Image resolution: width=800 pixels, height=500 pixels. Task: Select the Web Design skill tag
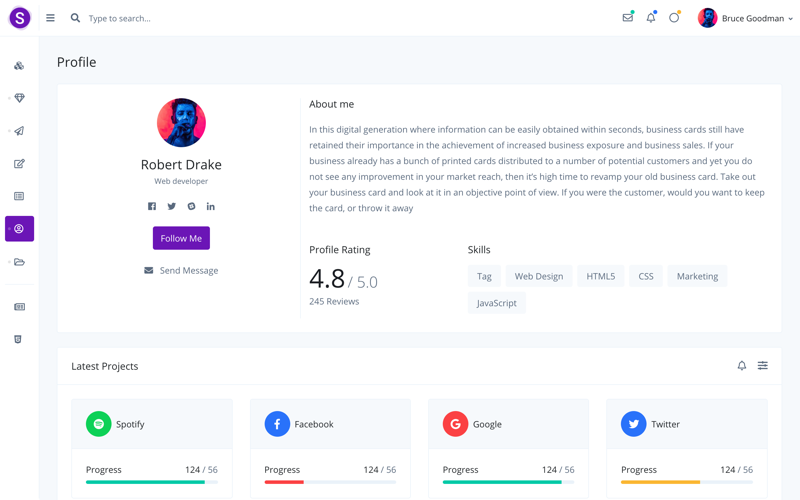[538, 276]
